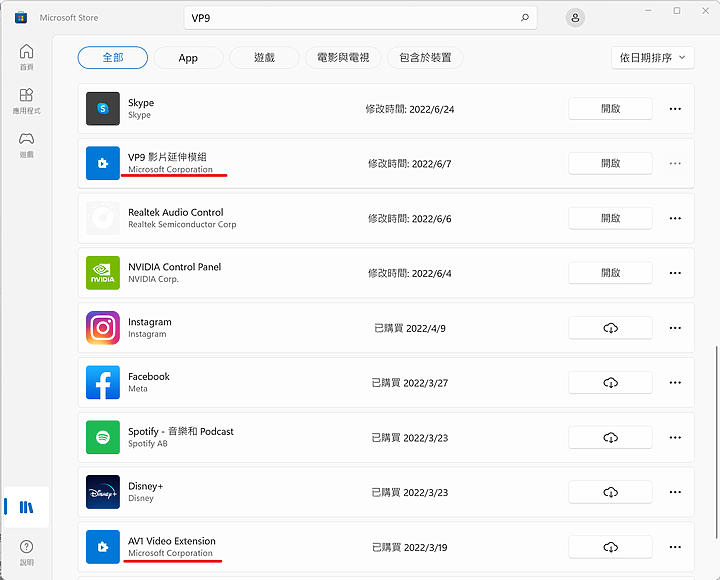Download AV1 Video Extension via cloud icon
720x580 pixels.
tap(610, 547)
